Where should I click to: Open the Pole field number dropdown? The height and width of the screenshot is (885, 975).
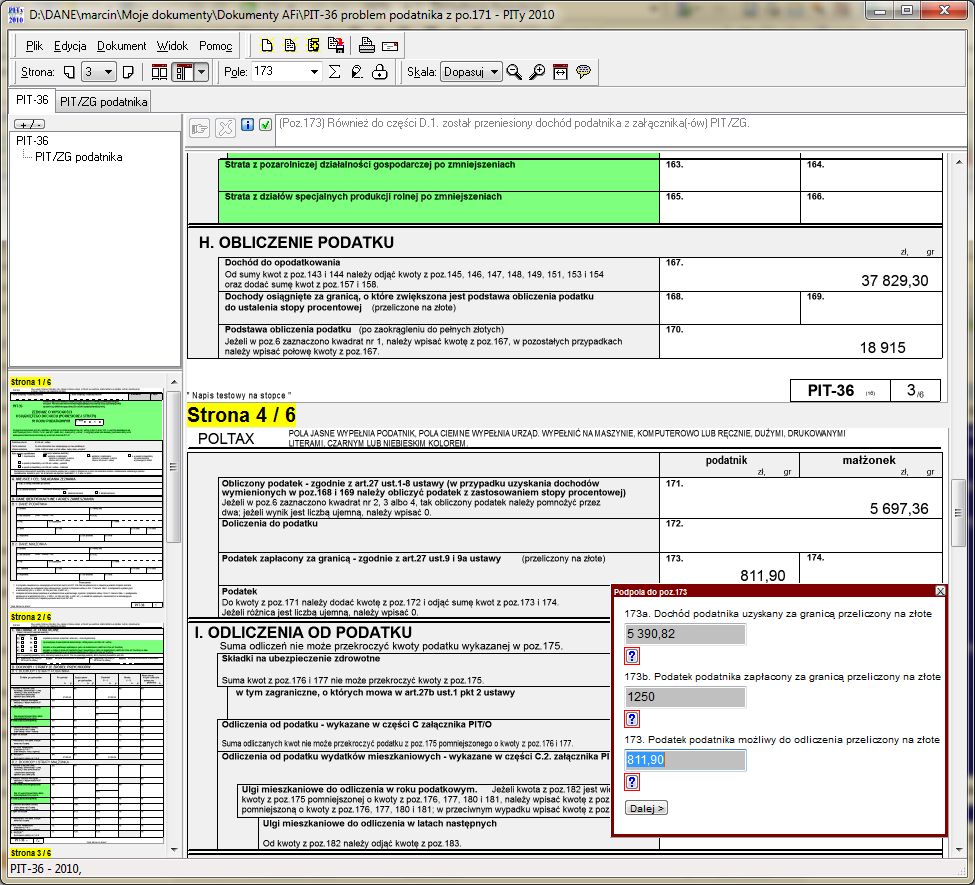[314, 72]
